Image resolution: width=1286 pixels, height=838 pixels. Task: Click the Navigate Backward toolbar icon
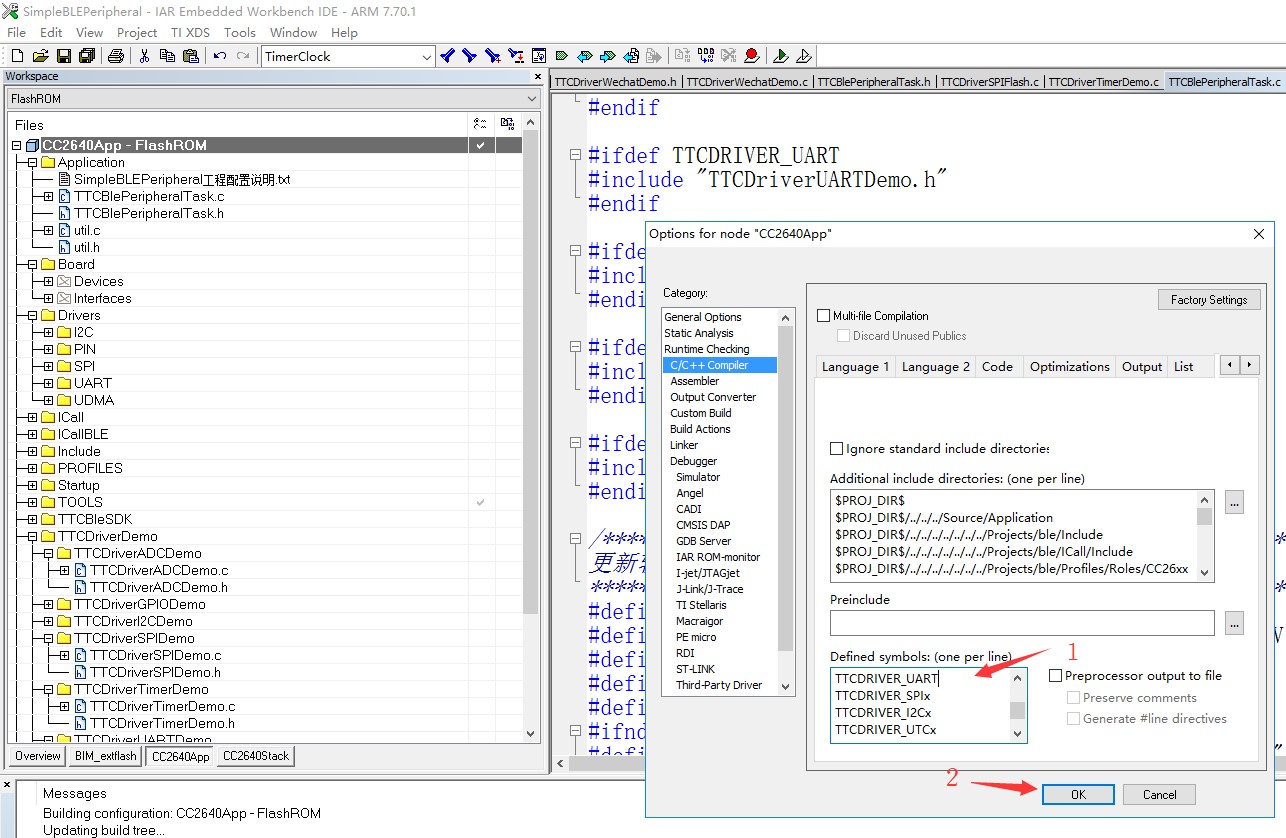click(631, 56)
